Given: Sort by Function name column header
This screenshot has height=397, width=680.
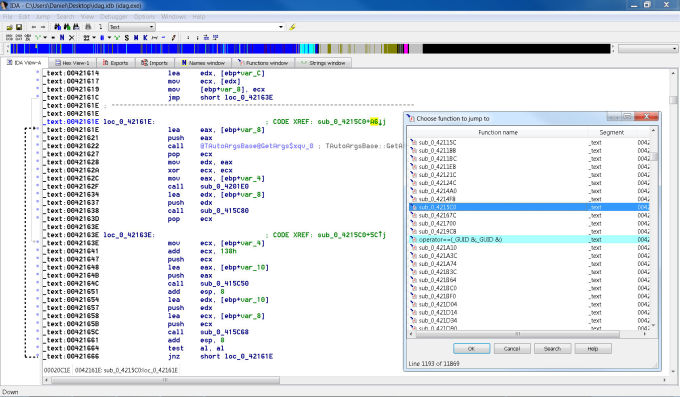Looking at the screenshot, I should tap(498, 132).
